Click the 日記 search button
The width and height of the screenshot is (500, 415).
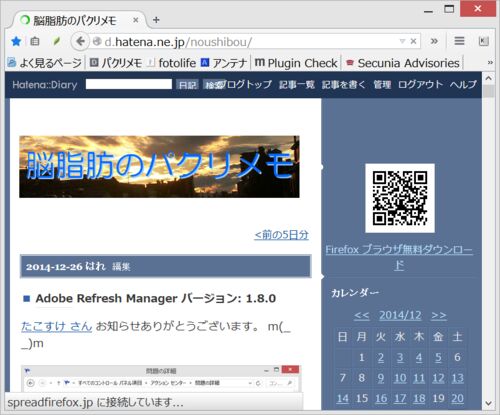click(187, 85)
